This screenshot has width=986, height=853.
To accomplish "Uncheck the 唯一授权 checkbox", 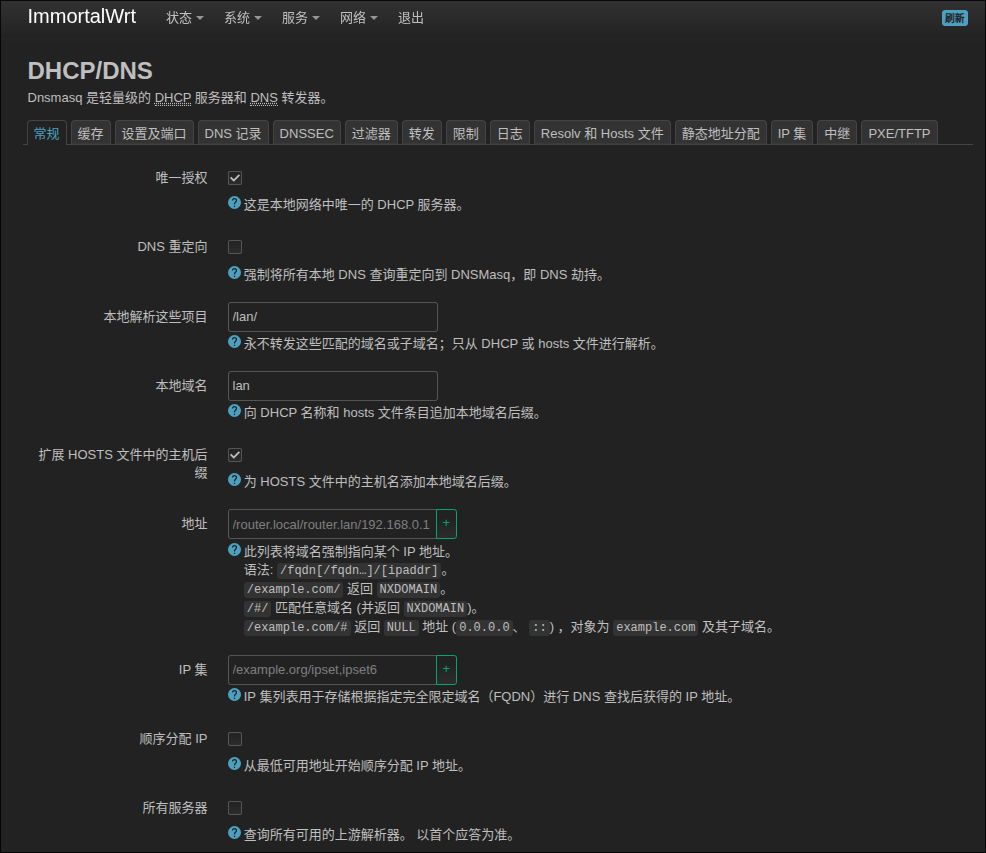I will [x=235, y=178].
